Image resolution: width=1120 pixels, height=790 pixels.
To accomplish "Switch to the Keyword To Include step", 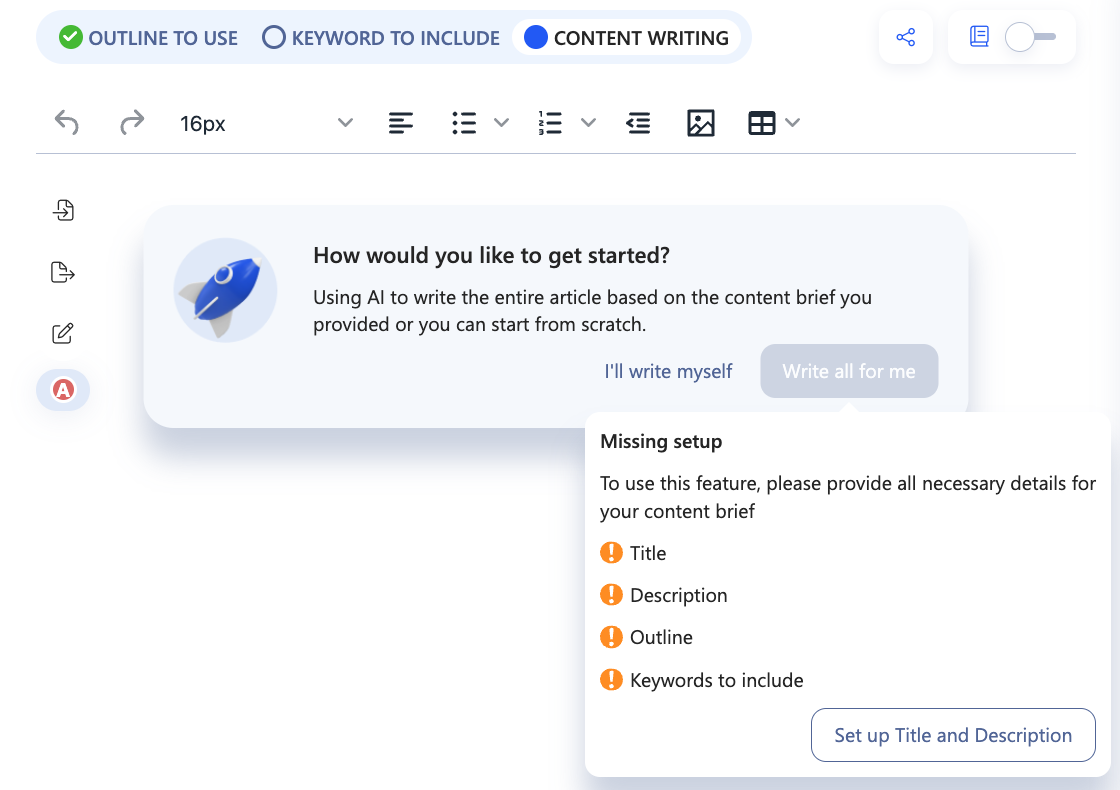I will [x=381, y=38].
